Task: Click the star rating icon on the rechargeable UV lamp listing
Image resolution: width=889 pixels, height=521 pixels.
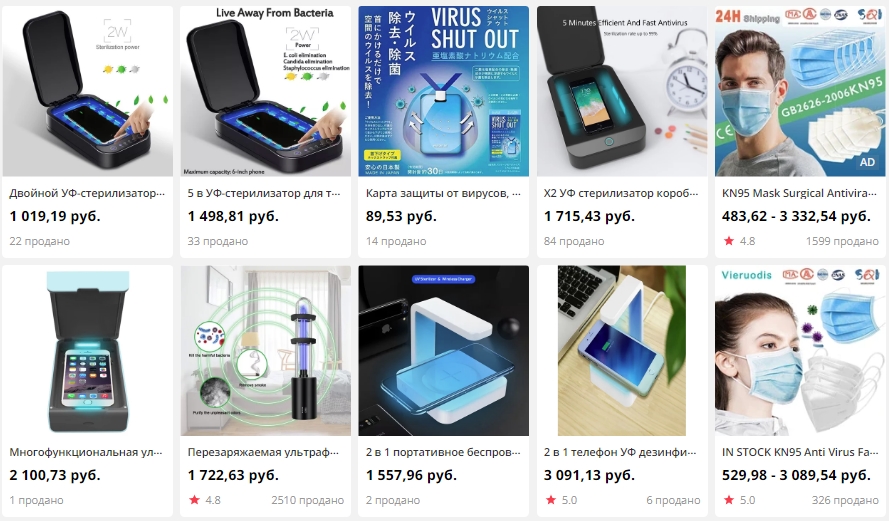Action: click(x=194, y=500)
